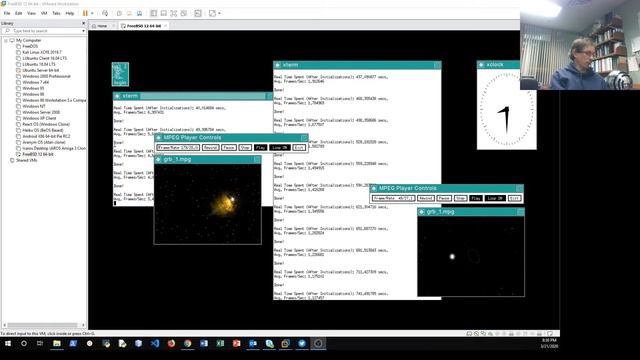The height and width of the screenshot is (360, 640).
Task: Select Windows NT VM
Action: point(34,106)
